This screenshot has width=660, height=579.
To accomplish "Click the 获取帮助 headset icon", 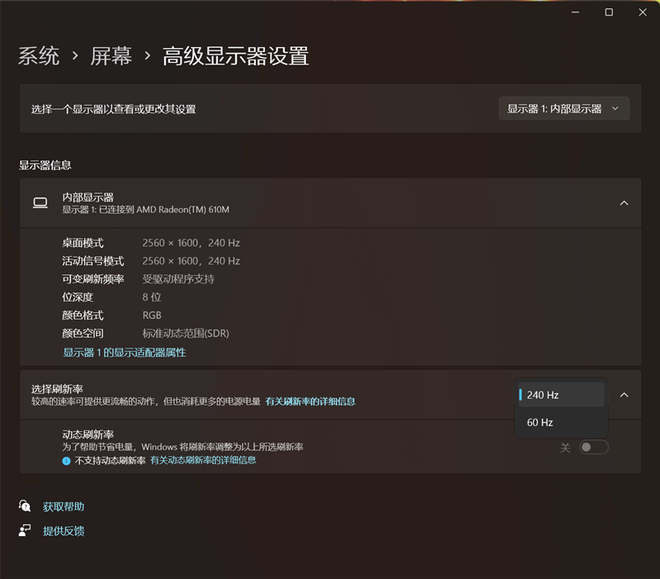I will tap(25, 507).
